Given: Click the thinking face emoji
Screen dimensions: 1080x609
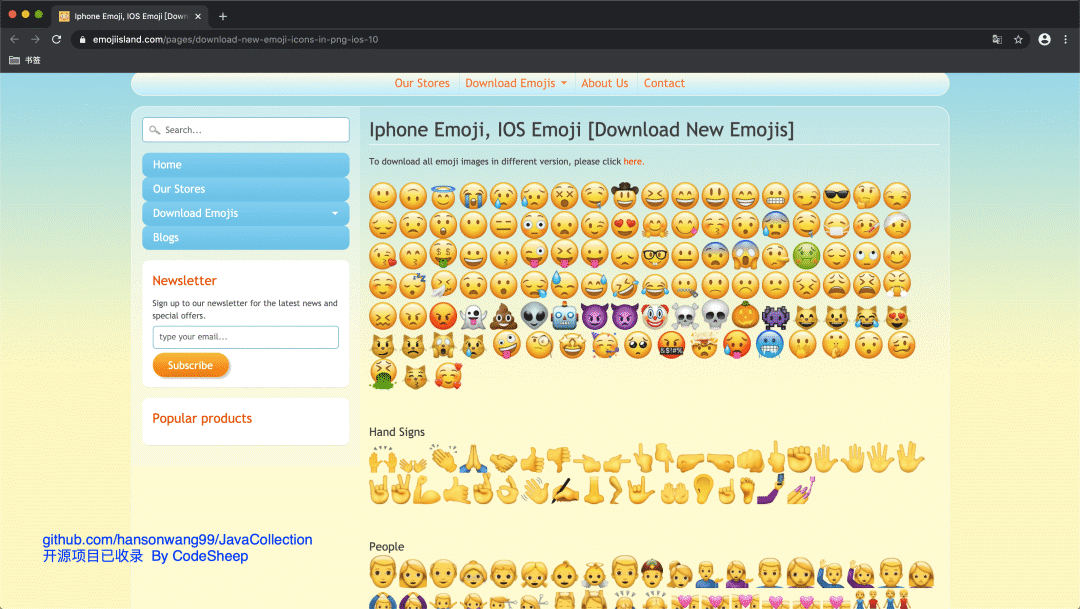Looking at the screenshot, I should 866,196.
